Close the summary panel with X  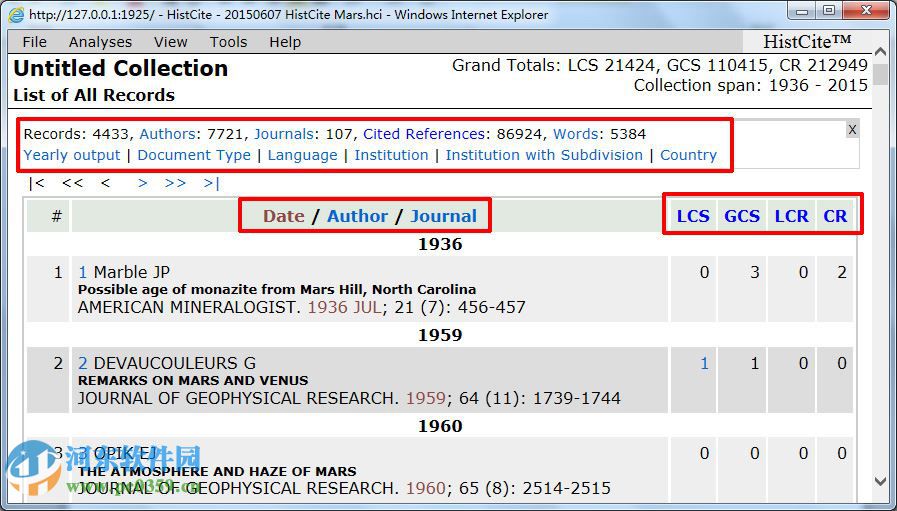pyautogui.click(x=852, y=130)
